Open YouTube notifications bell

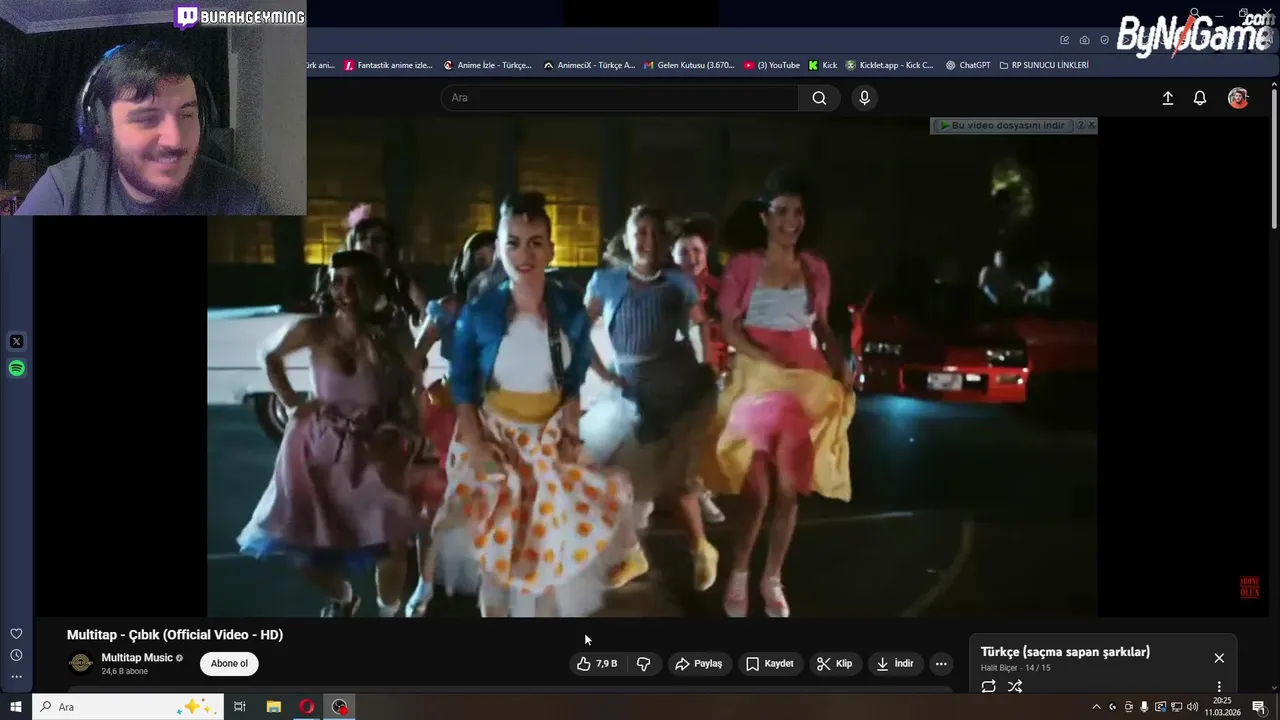coord(1200,98)
